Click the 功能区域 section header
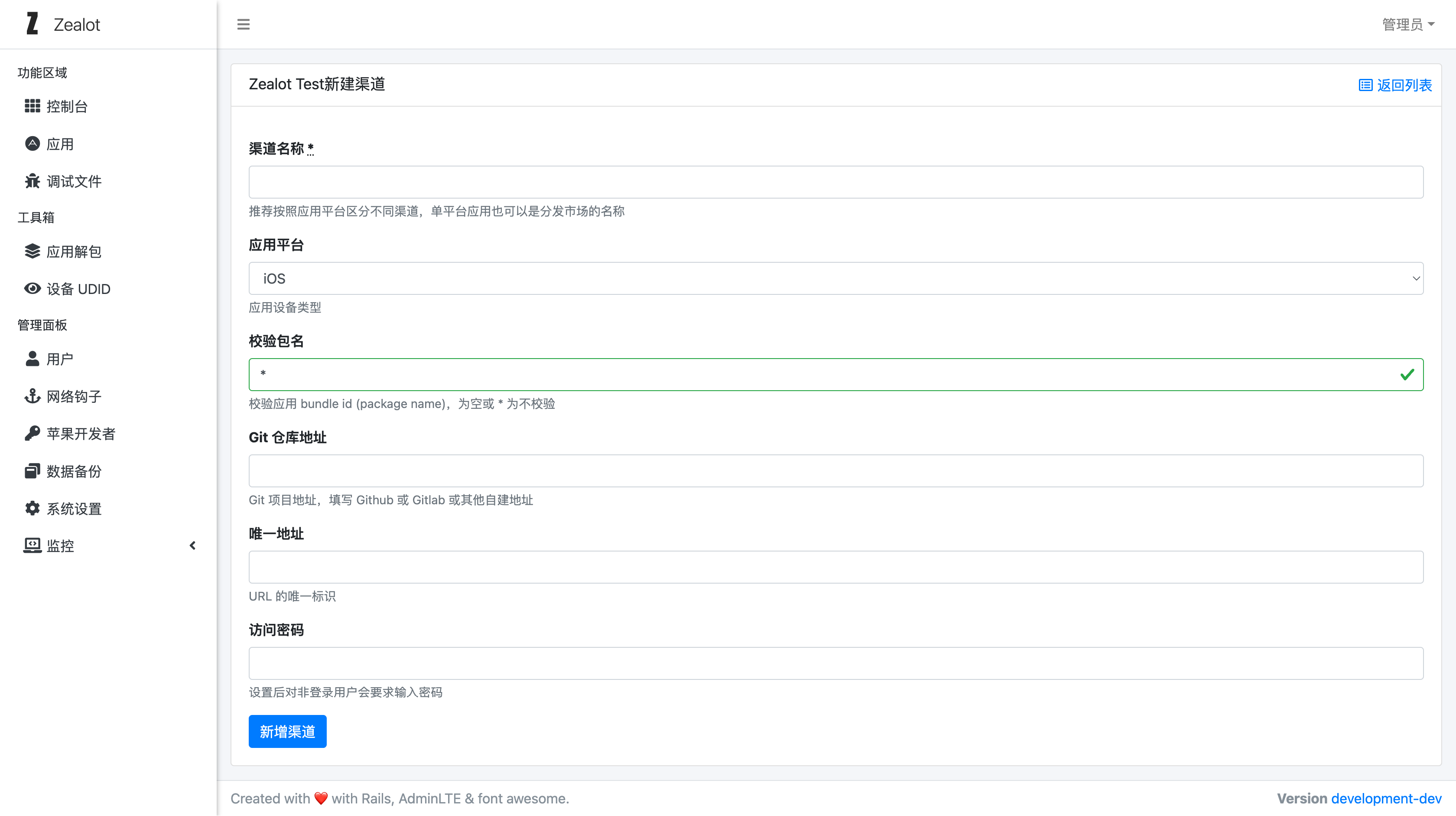 pyautogui.click(x=42, y=72)
